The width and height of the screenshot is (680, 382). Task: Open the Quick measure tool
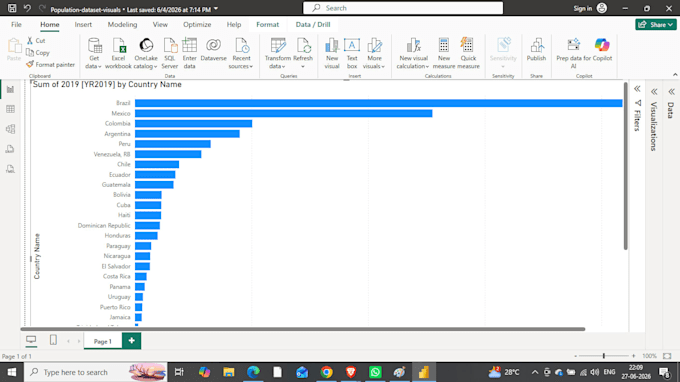pos(468,53)
